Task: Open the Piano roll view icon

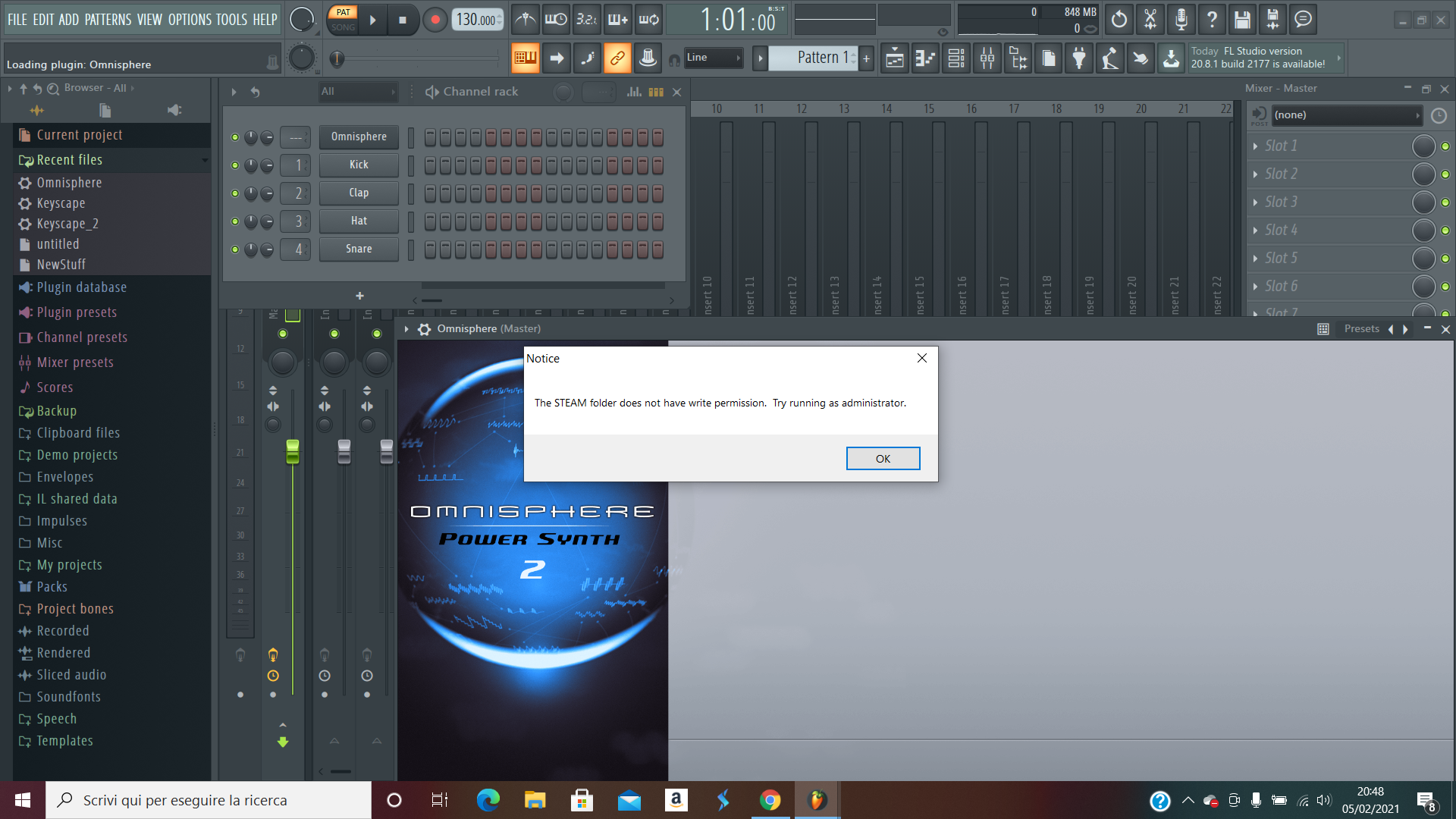Action: (x=926, y=58)
